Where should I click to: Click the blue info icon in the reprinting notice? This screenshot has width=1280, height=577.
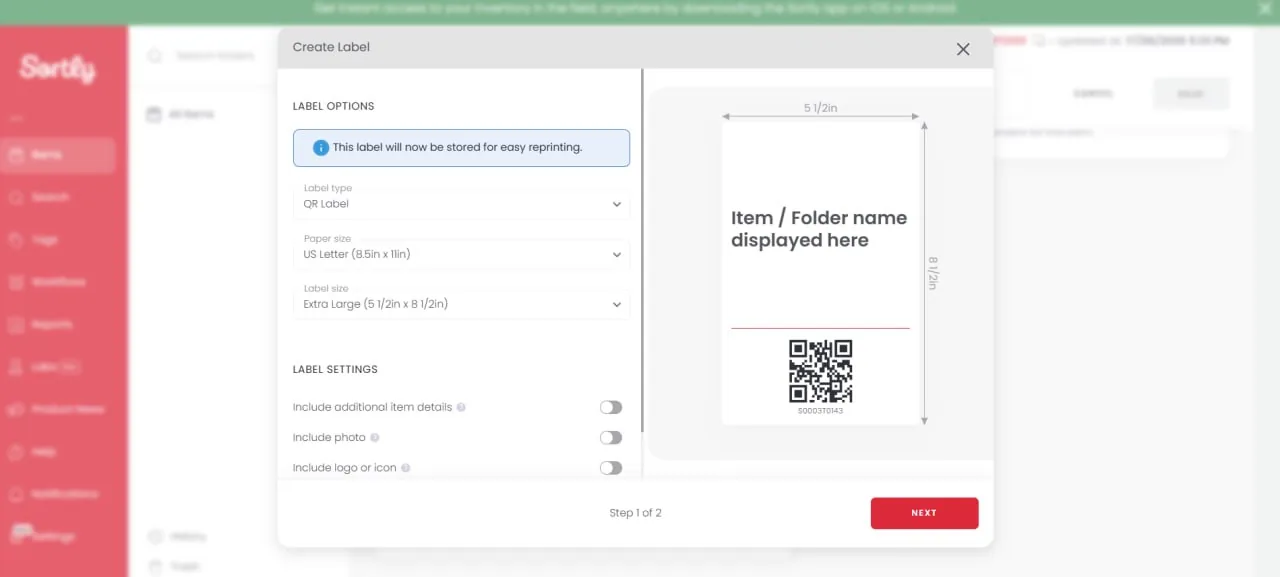[321, 148]
